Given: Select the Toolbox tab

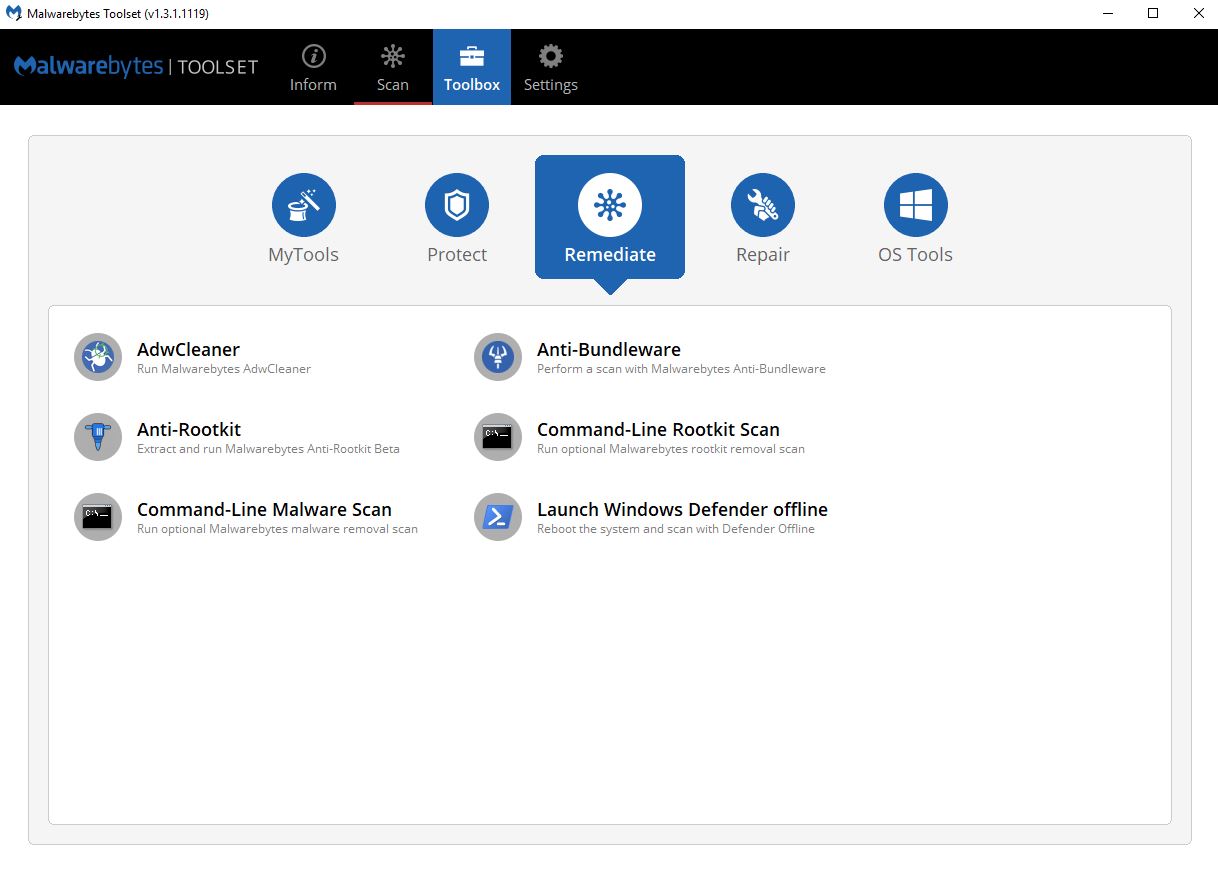Looking at the screenshot, I should coord(472,67).
